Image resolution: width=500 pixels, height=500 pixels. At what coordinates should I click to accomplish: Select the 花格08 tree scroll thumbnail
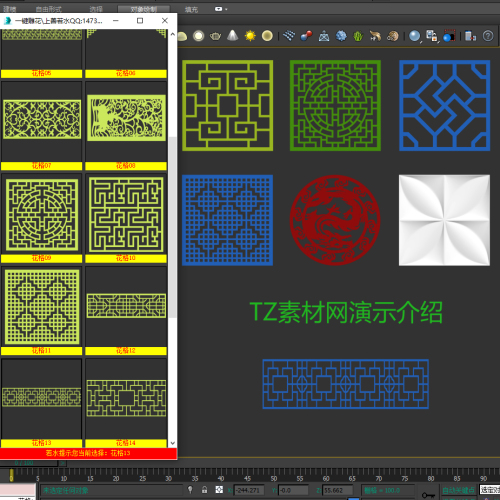coord(126,118)
